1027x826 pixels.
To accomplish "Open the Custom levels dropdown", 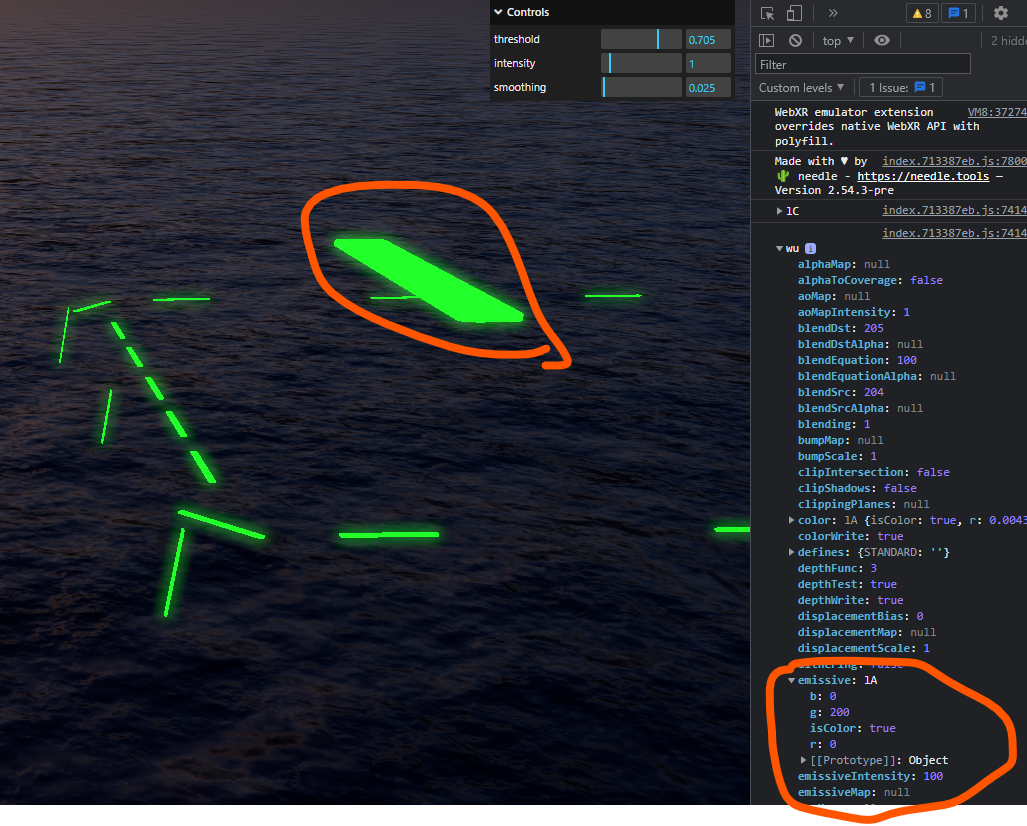I will pos(802,87).
